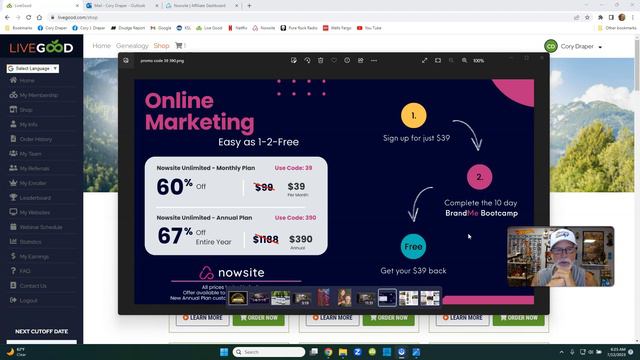Click the Logout icon in the sidebar
The image size is (640, 360).
(x=13, y=300)
